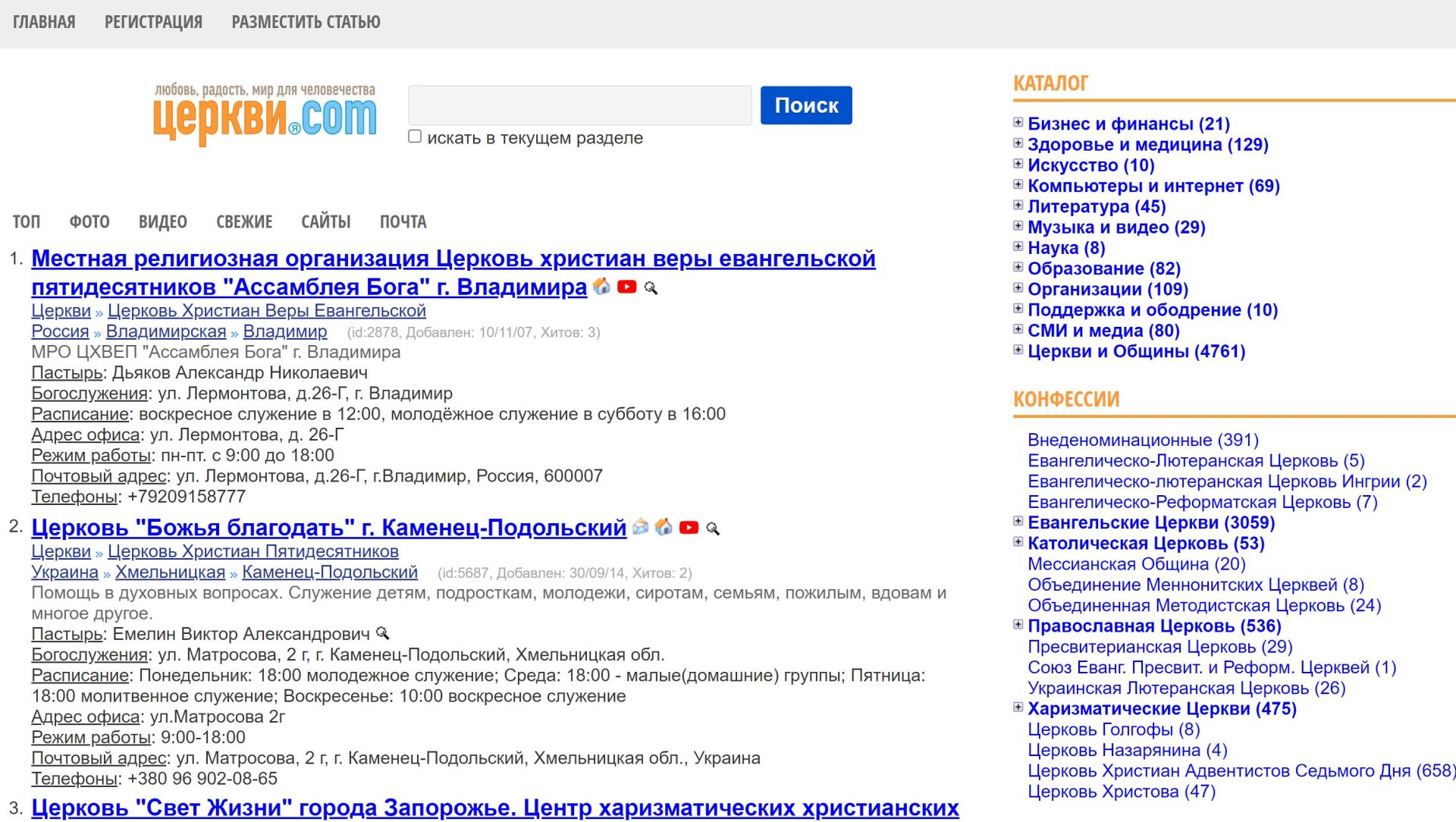Viewport: 1456px width, 822px height.
Task: Switch to the САЙТЫ tab
Action: pos(326,221)
